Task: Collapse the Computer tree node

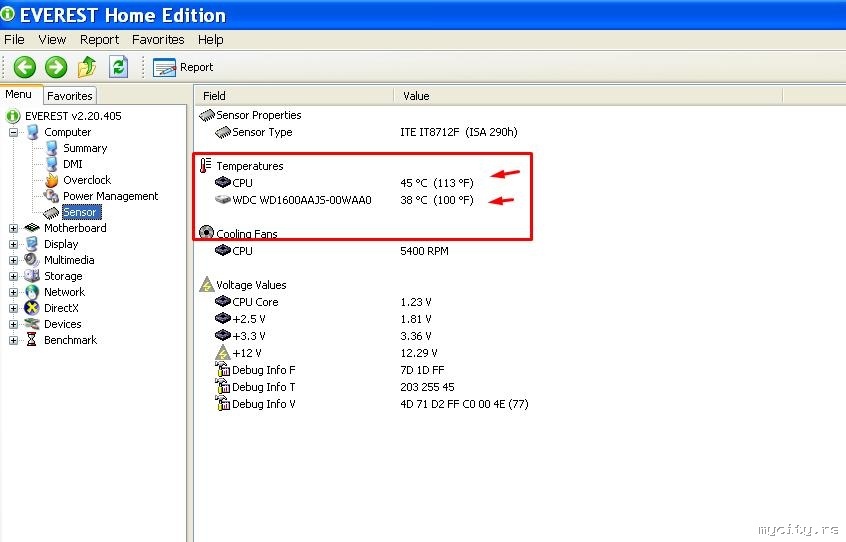Action: pyautogui.click(x=13, y=132)
